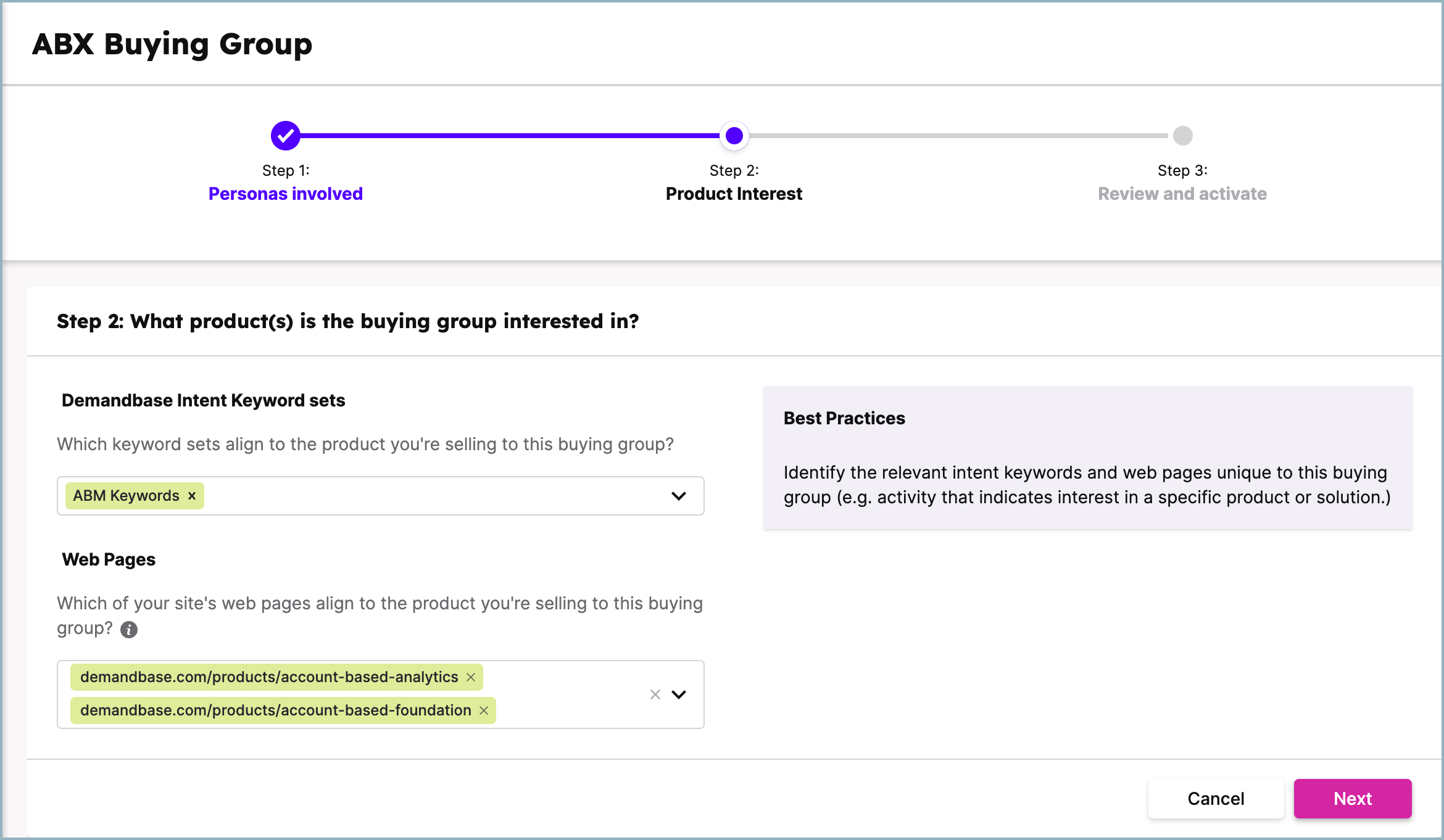This screenshot has width=1444, height=840.
Task: Remove the ABM Keywords tag
Action: [191, 496]
